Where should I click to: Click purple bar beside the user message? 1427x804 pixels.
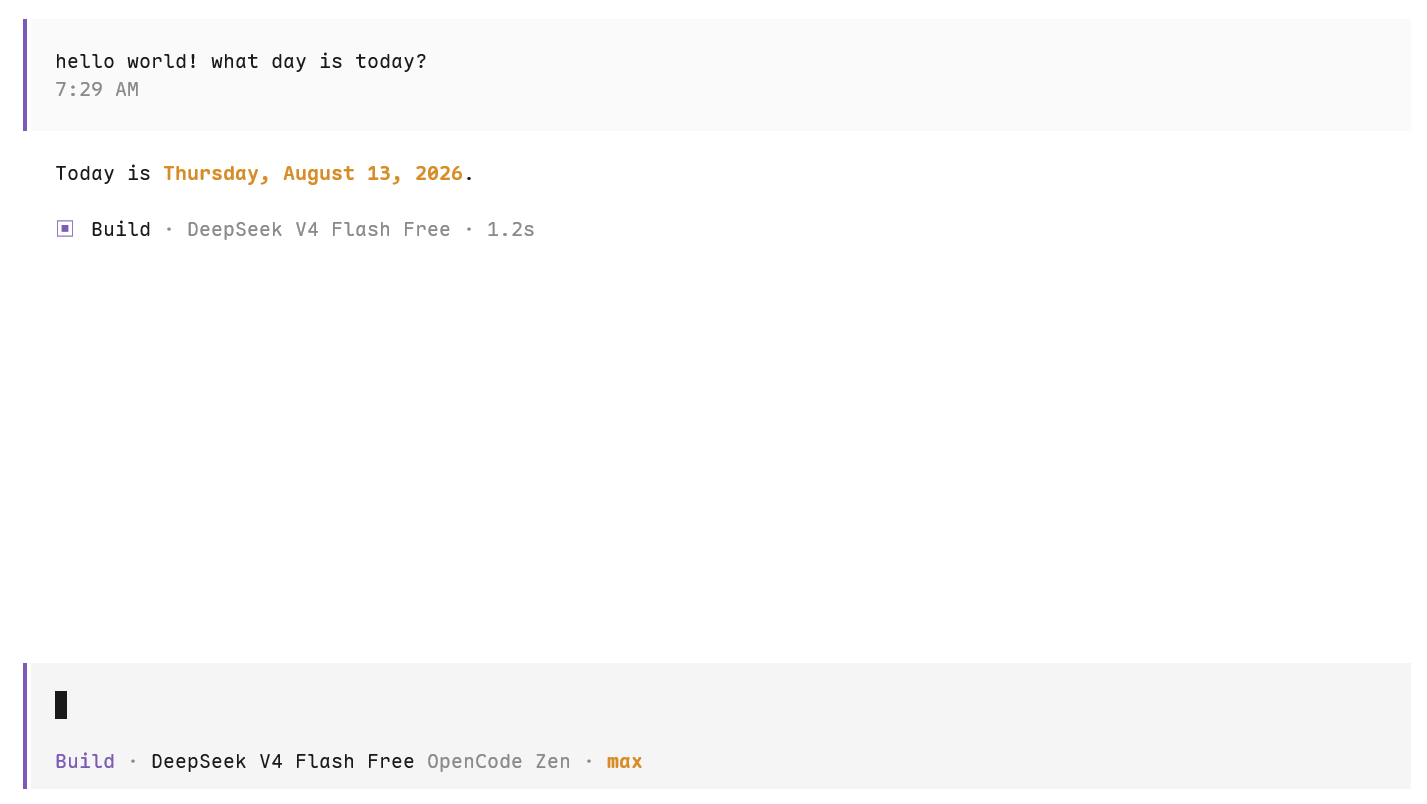25,75
